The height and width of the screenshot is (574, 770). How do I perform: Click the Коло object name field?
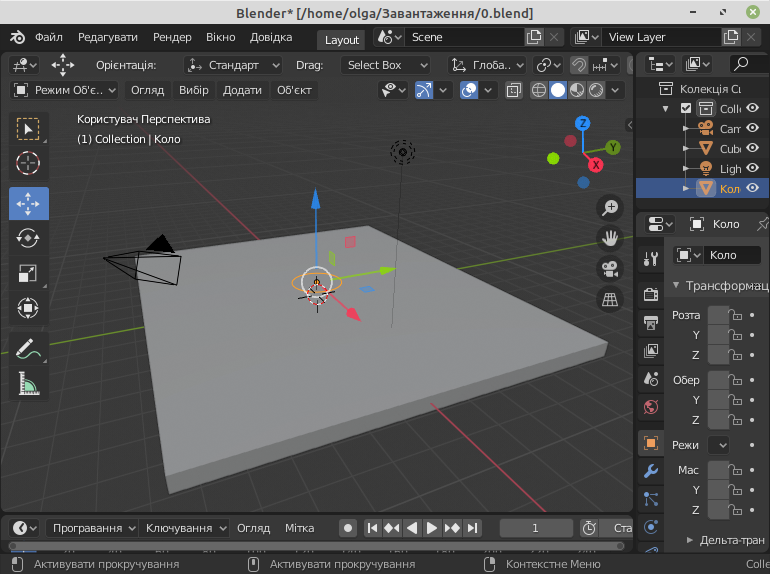coord(732,255)
